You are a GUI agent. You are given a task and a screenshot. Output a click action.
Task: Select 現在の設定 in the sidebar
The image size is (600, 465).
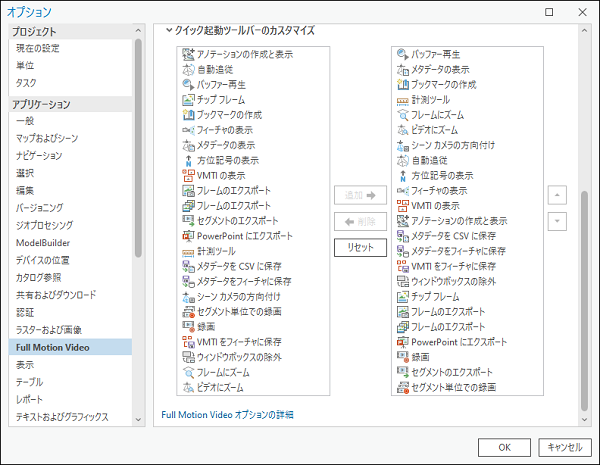point(70,48)
